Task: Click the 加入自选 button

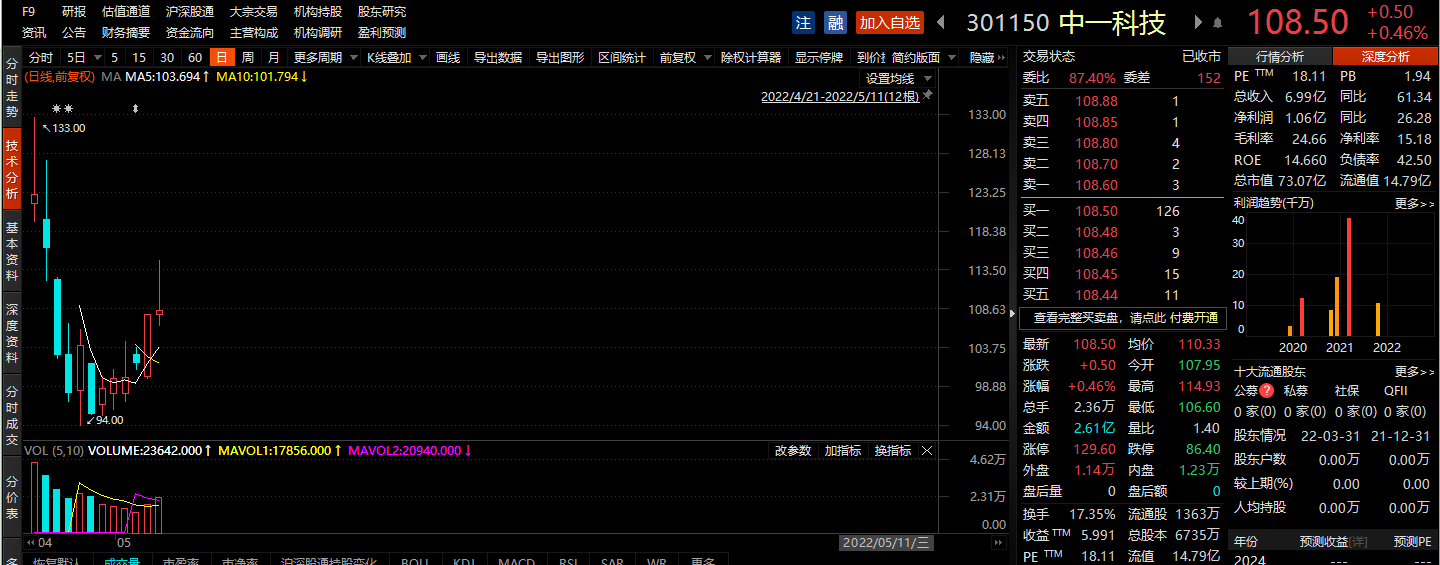Action: (890, 22)
